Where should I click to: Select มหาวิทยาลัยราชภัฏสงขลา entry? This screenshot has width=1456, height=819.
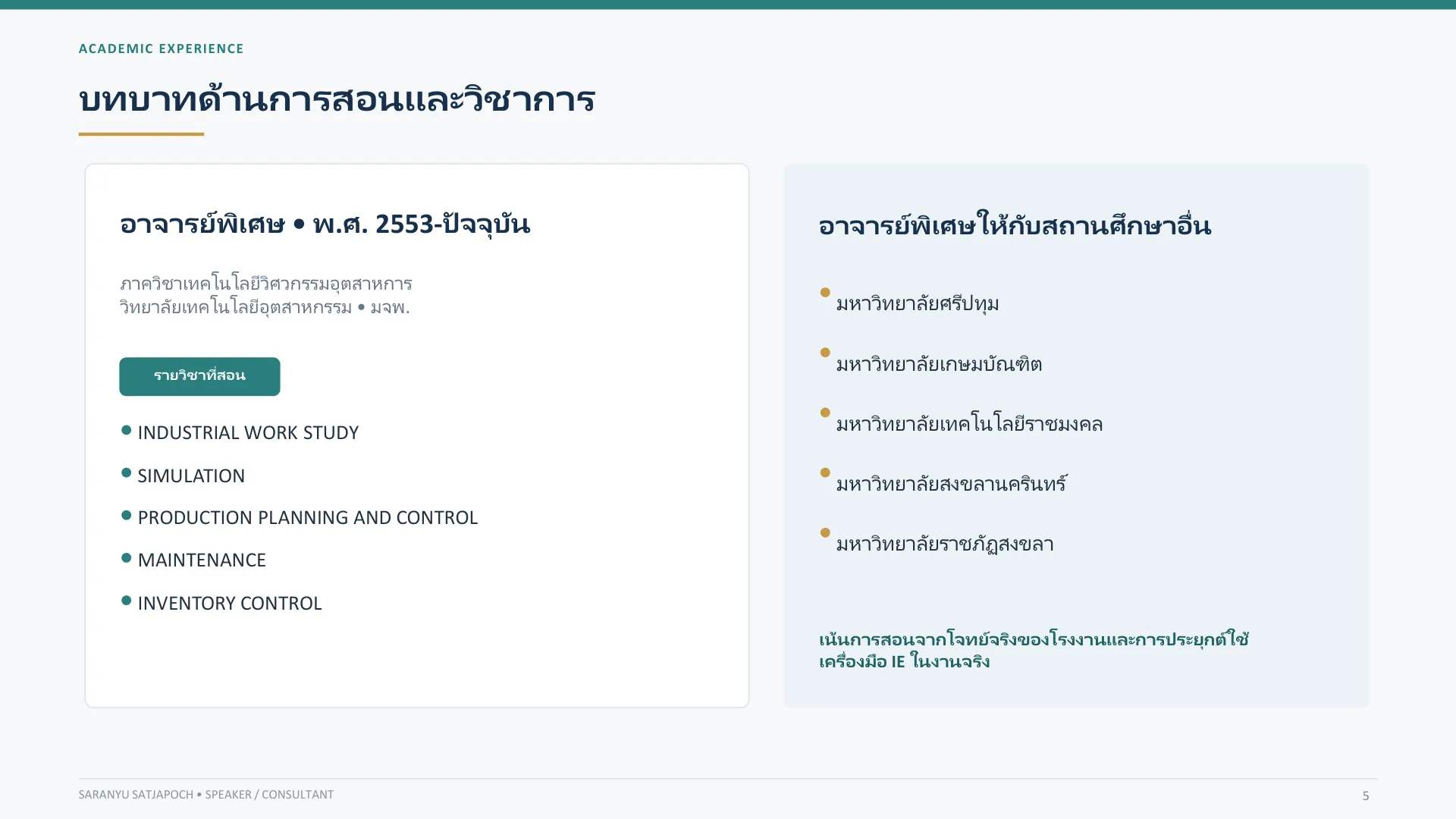click(x=945, y=544)
